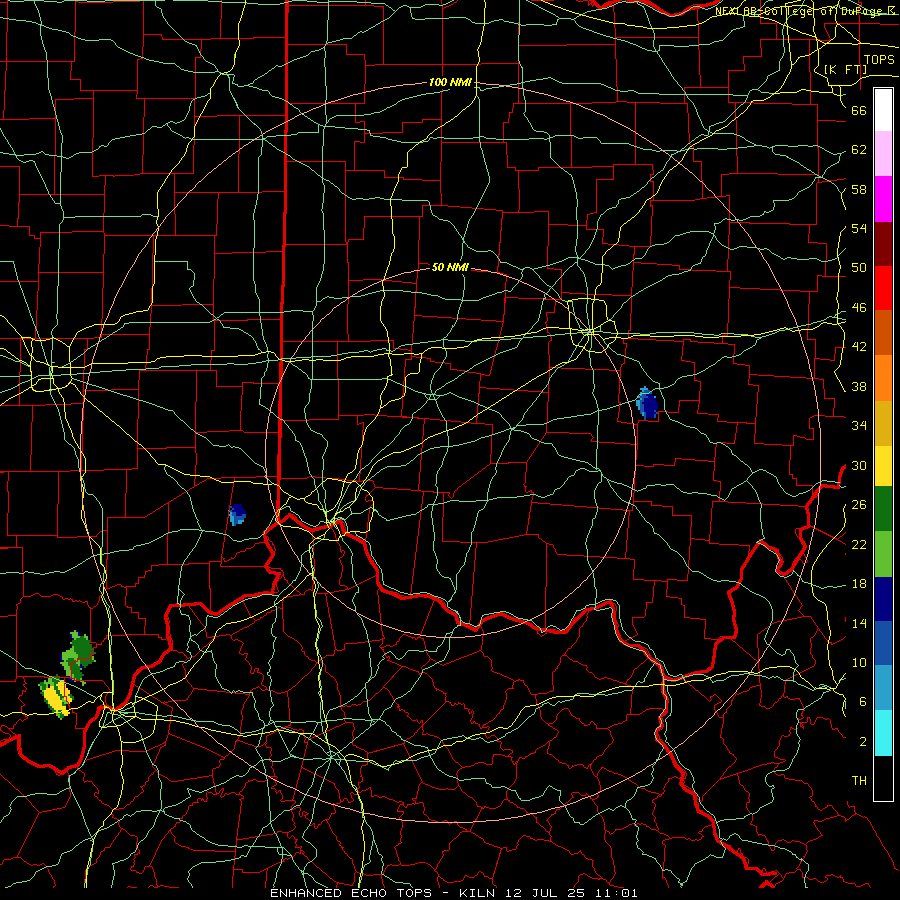Click the '58' legend value

[x=859, y=189]
